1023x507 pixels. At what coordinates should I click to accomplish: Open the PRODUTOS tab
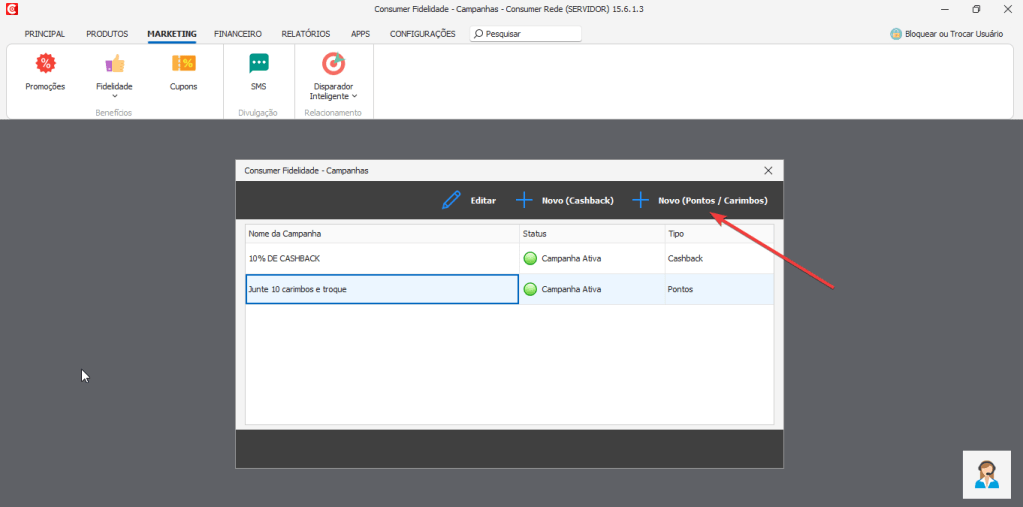[107, 34]
